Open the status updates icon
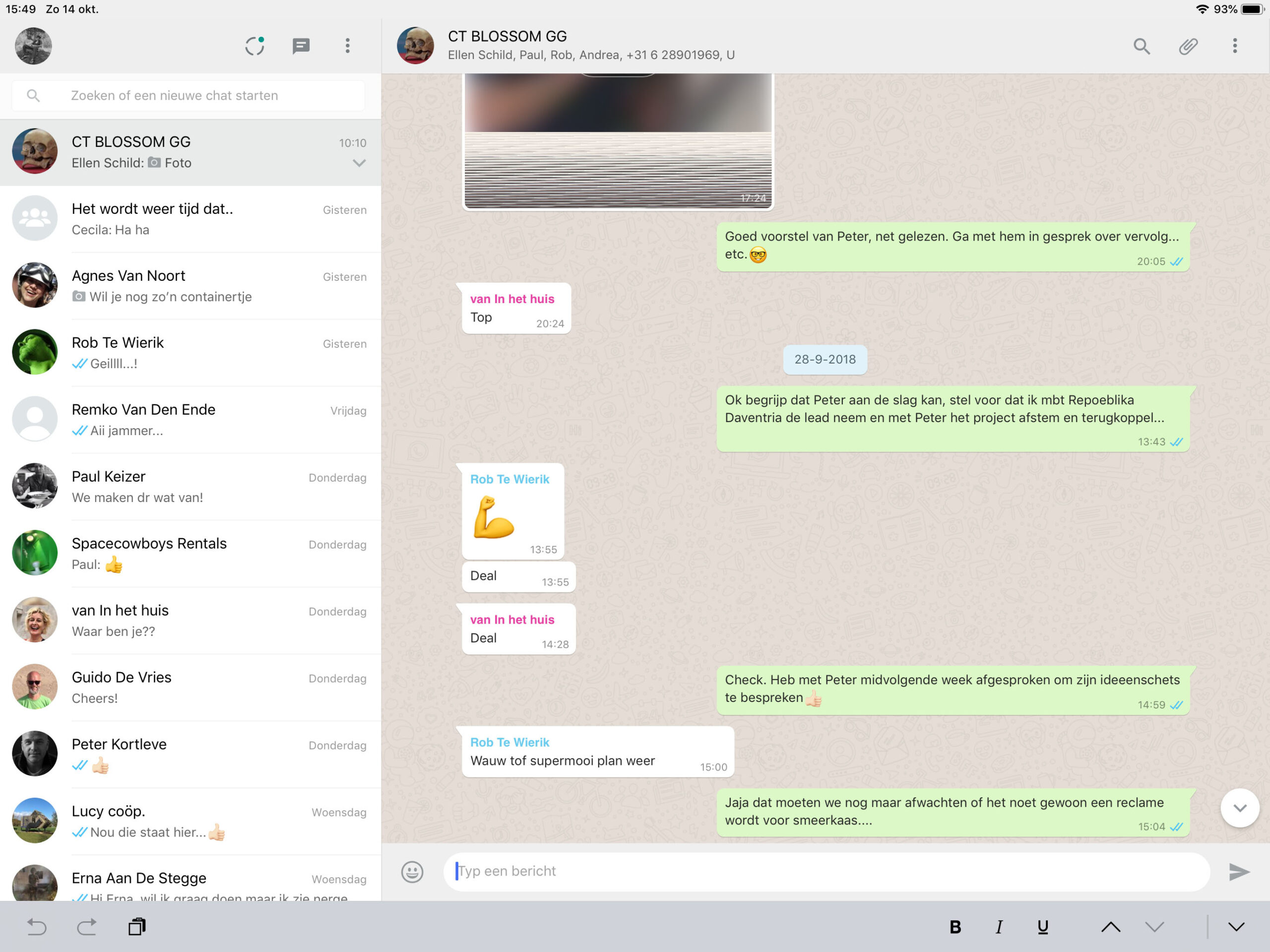Image resolution: width=1270 pixels, height=952 pixels. pyautogui.click(x=254, y=46)
